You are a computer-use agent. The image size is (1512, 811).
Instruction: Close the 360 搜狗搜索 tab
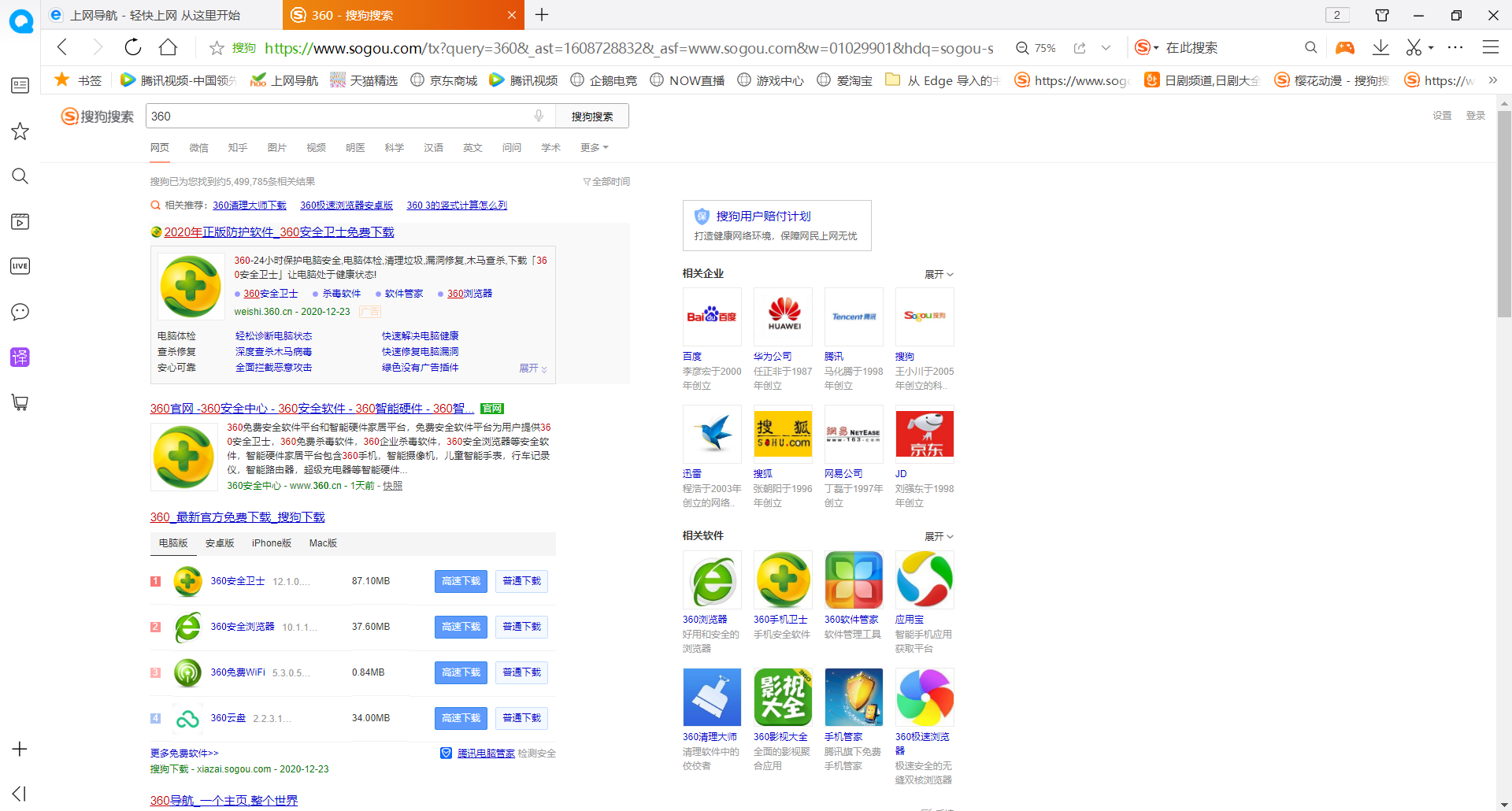(512, 15)
